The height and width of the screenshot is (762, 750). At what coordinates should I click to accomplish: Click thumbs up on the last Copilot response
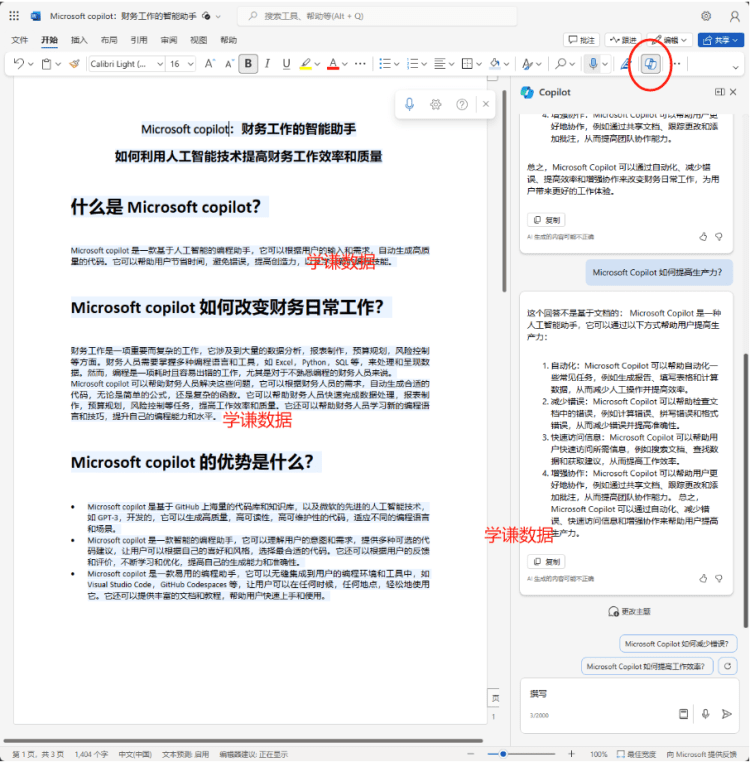click(703, 578)
